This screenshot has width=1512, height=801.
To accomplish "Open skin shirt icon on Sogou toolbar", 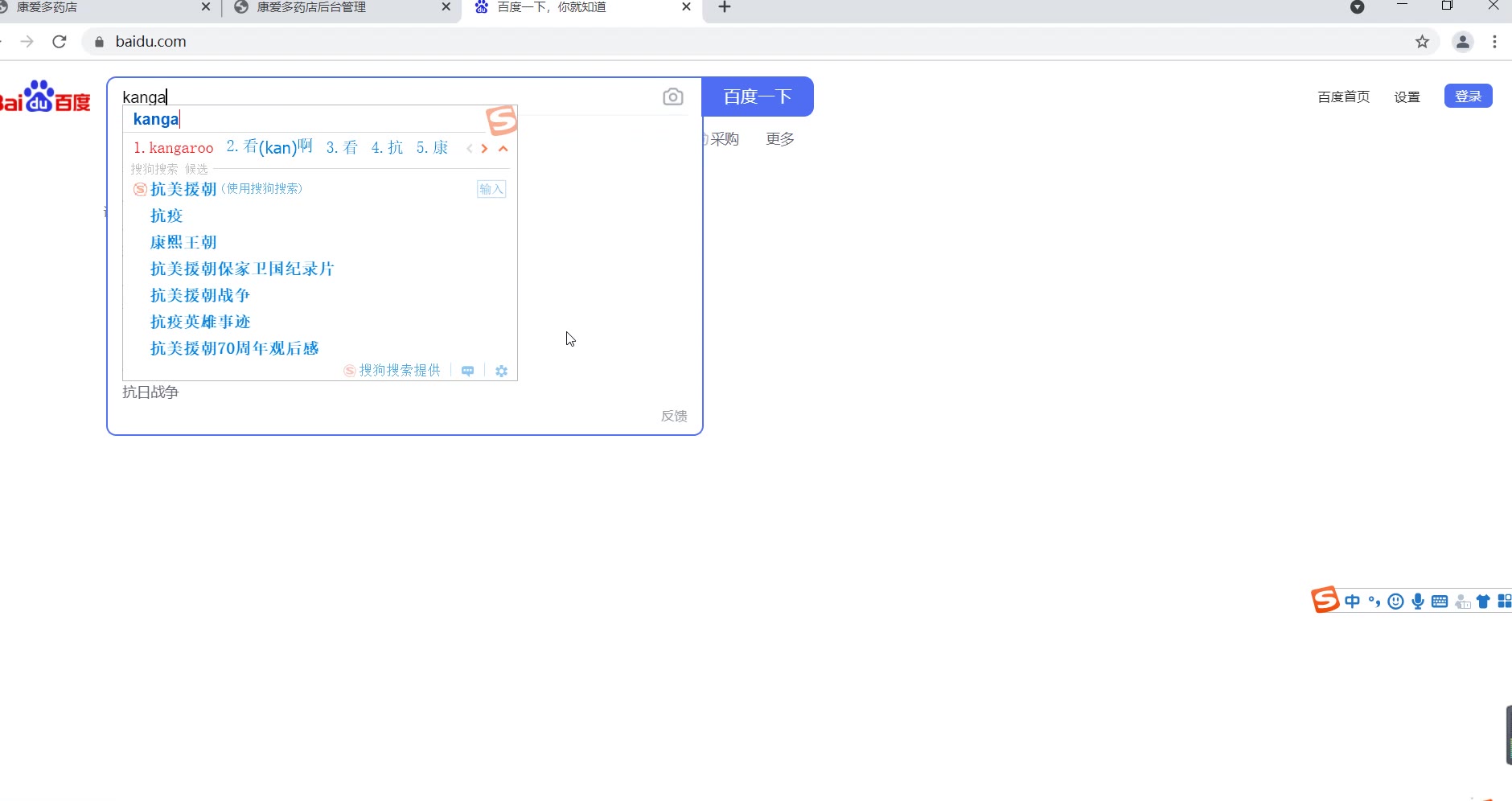I will 1484,602.
